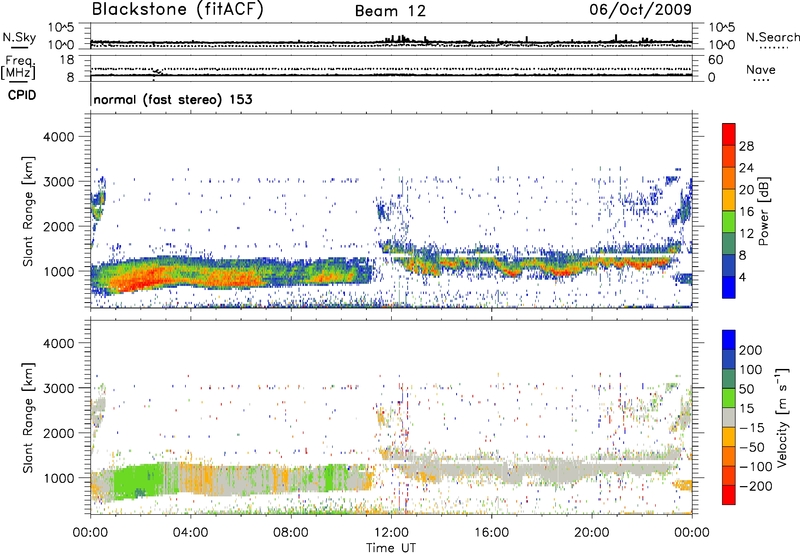Click '1000' tick on the Velocity panel axis

click(59, 478)
